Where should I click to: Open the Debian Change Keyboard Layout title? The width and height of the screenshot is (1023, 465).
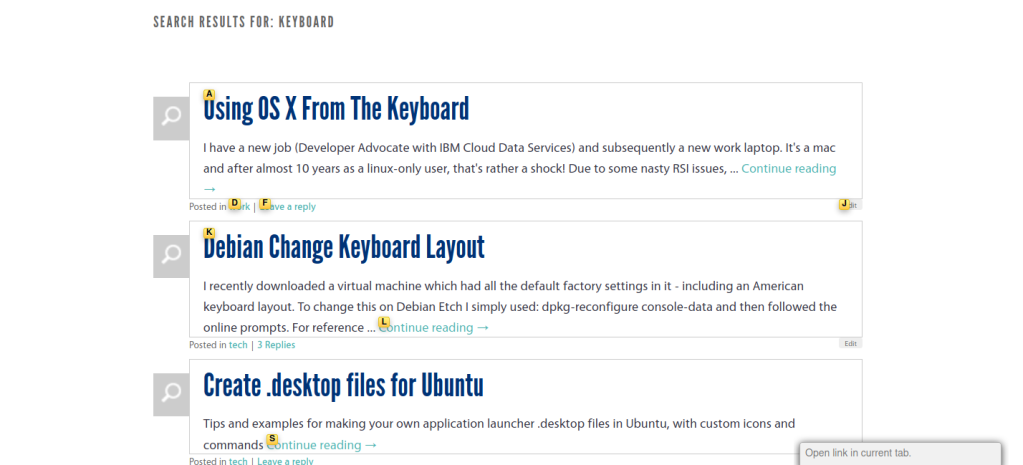click(x=344, y=247)
